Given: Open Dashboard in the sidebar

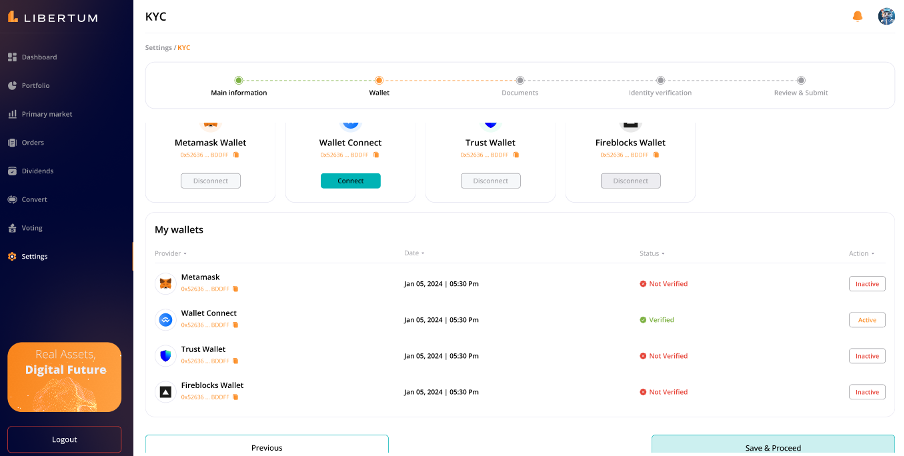Looking at the screenshot, I should pyautogui.click(x=39, y=57).
